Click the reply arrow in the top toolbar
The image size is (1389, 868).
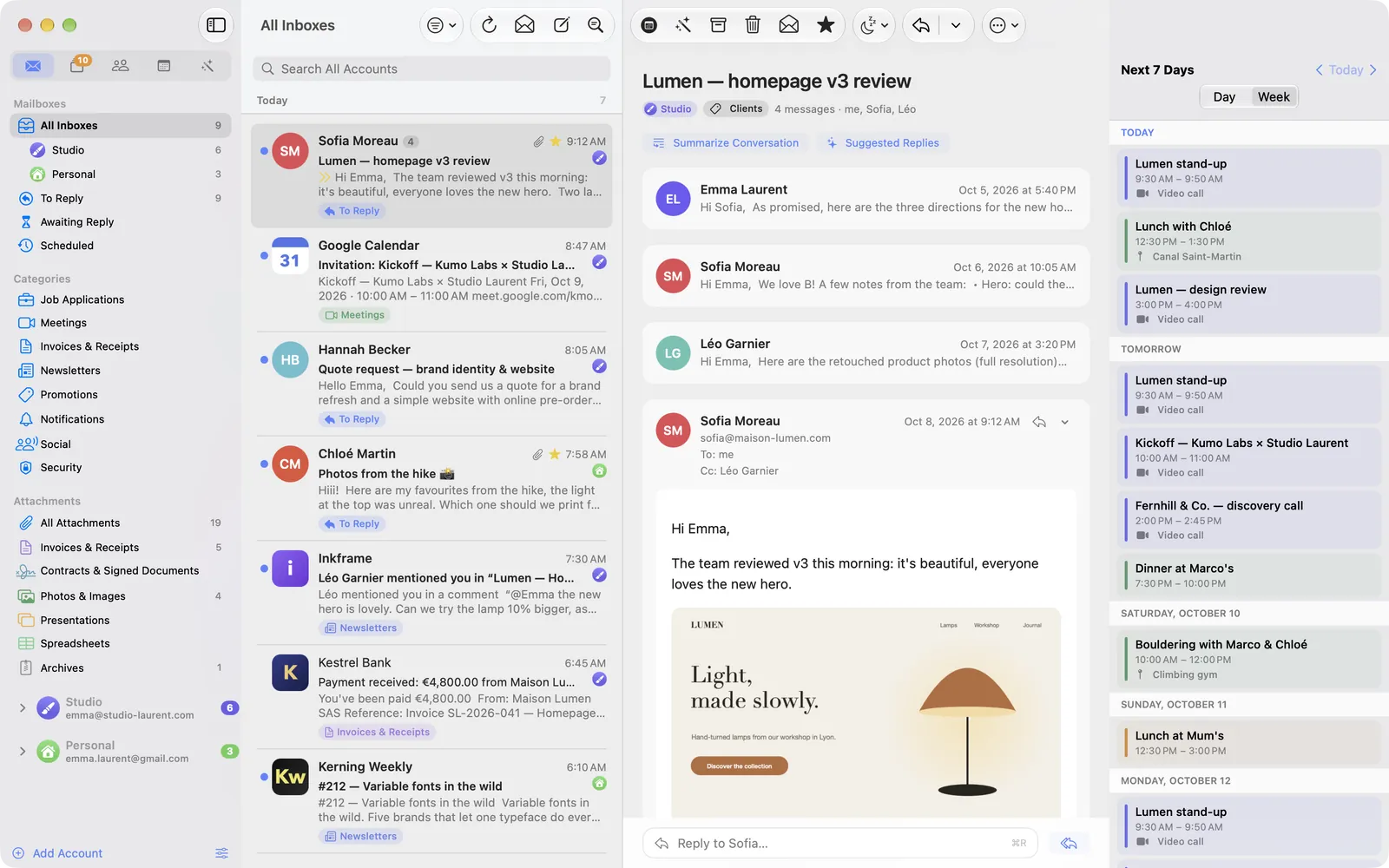click(921, 25)
